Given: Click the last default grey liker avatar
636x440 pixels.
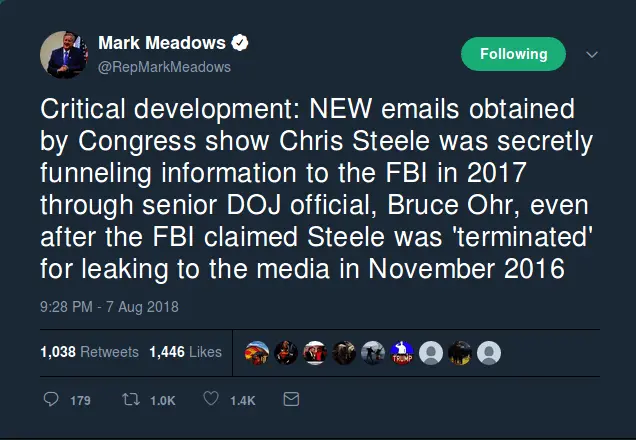Looking at the screenshot, I should tap(489, 352).
